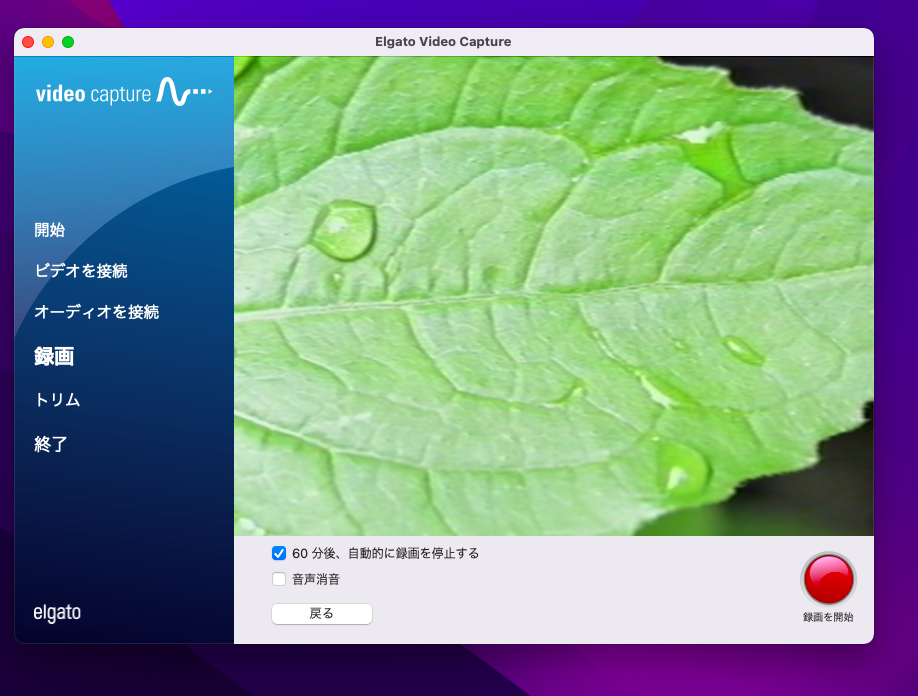Enable the 音声消音 mute checkbox

(279, 579)
